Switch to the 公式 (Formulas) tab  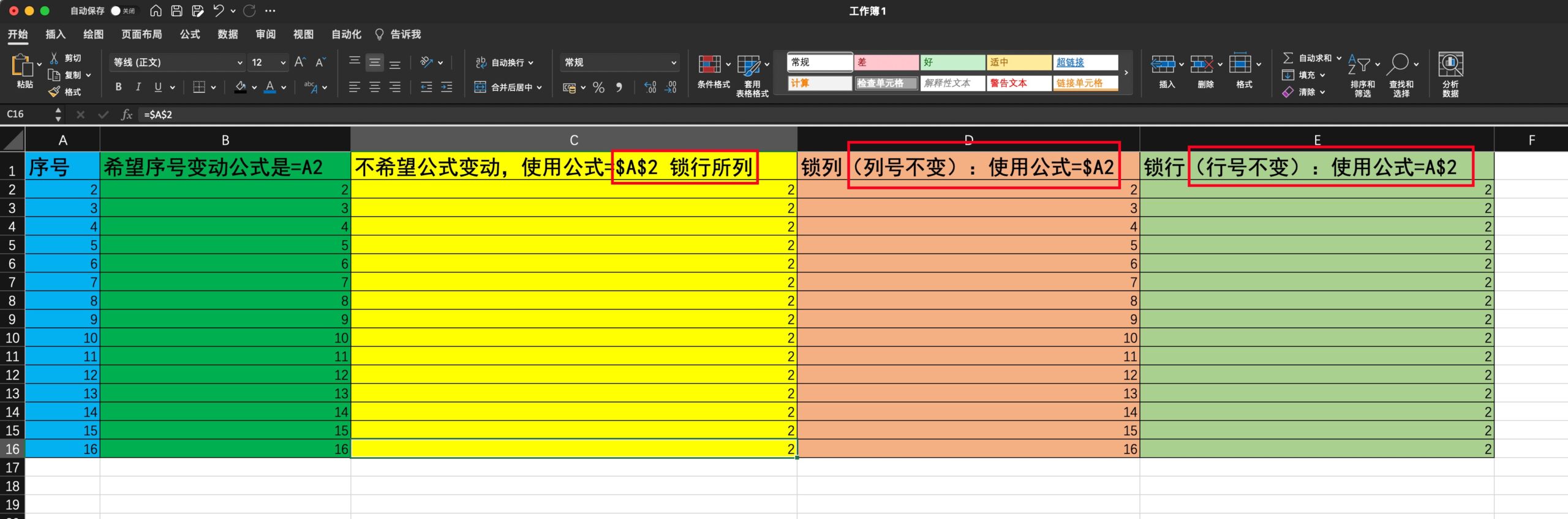(x=190, y=34)
